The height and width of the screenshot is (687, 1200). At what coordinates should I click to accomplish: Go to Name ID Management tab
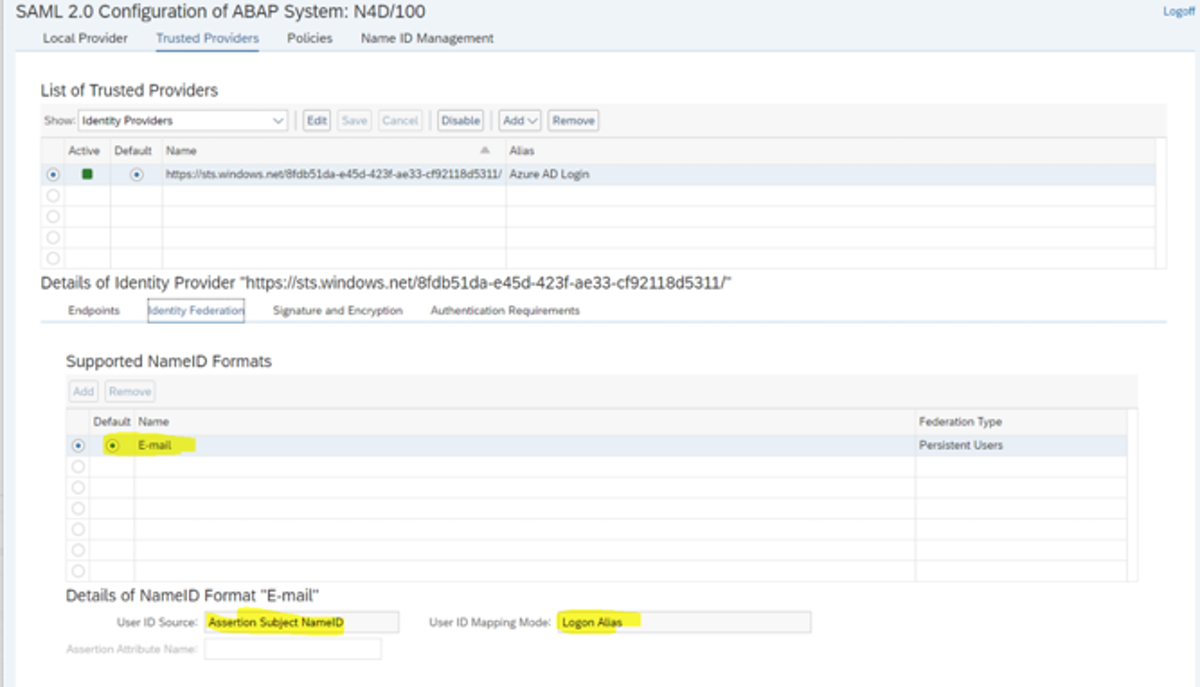(427, 38)
